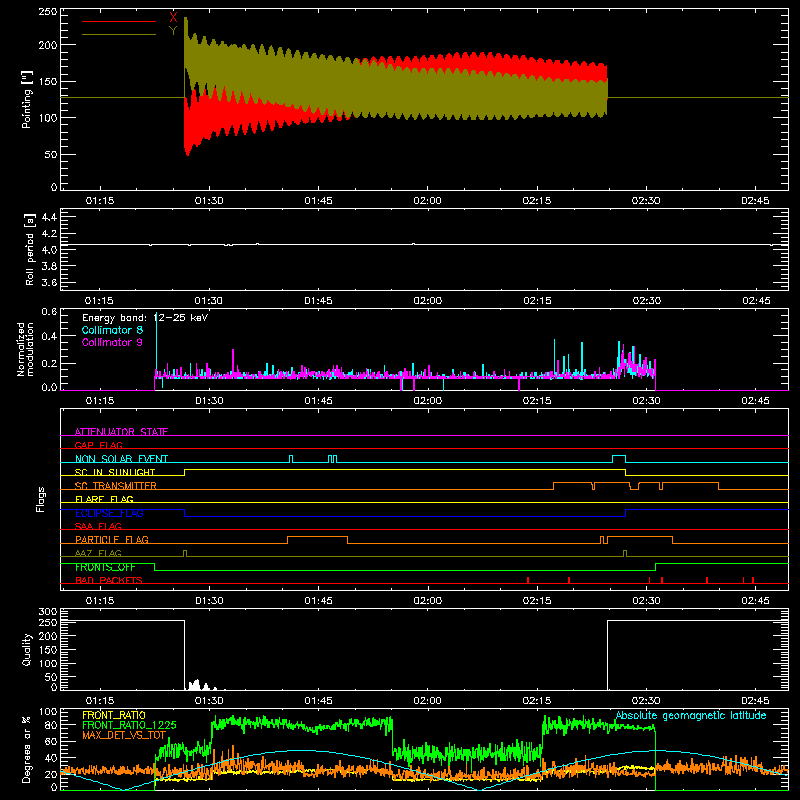Image resolution: width=800 pixels, height=800 pixels.
Task: Click the first BAD_PACKETS spike near 02:14
Action: (528, 580)
